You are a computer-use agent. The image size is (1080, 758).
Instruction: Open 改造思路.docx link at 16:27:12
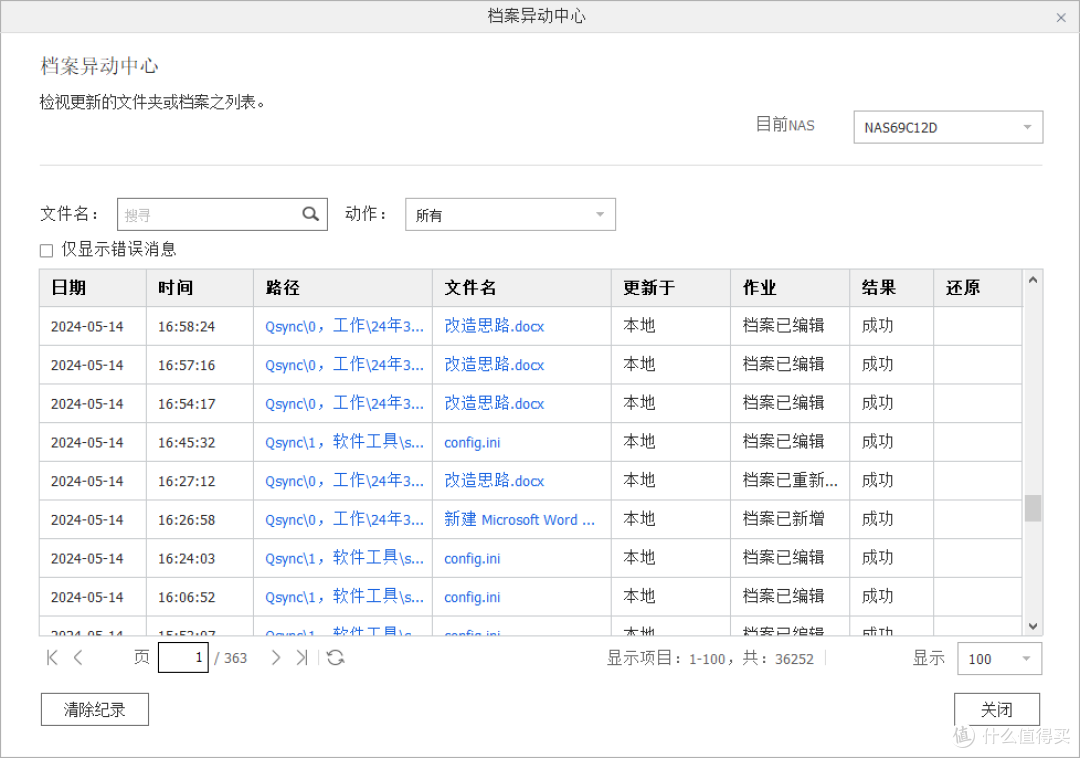[x=494, y=481]
